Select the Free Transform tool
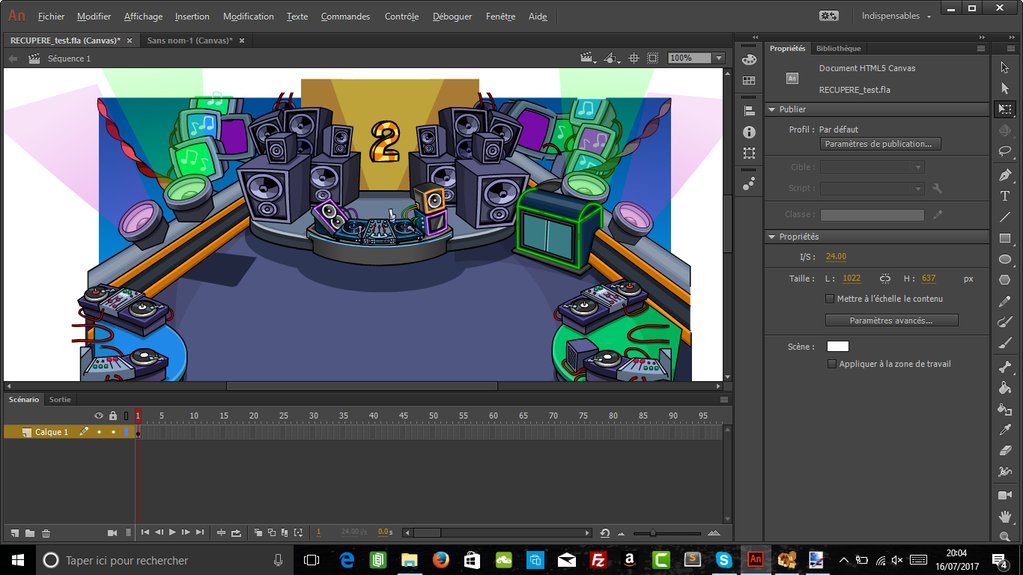 [x=1005, y=109]
